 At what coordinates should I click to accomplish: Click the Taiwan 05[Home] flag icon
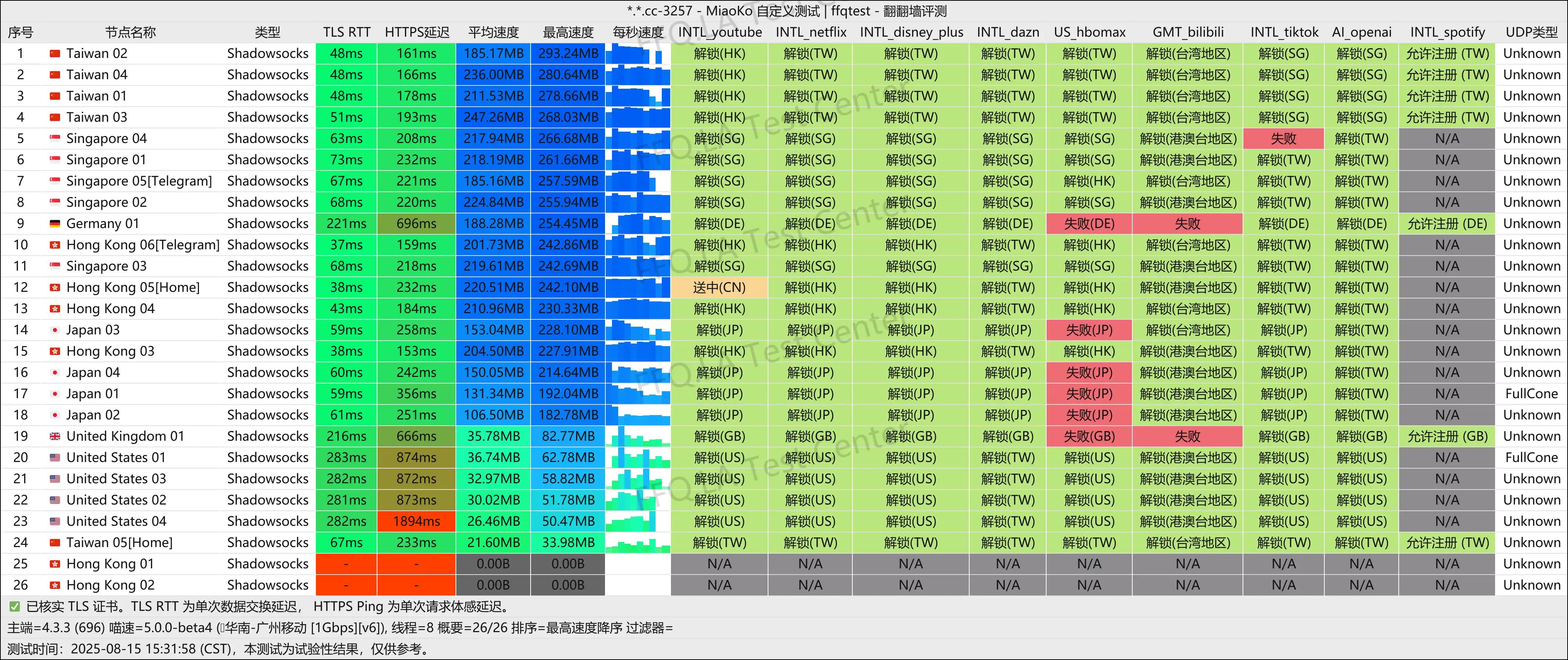pyautogui.click(x=55, y=543)
